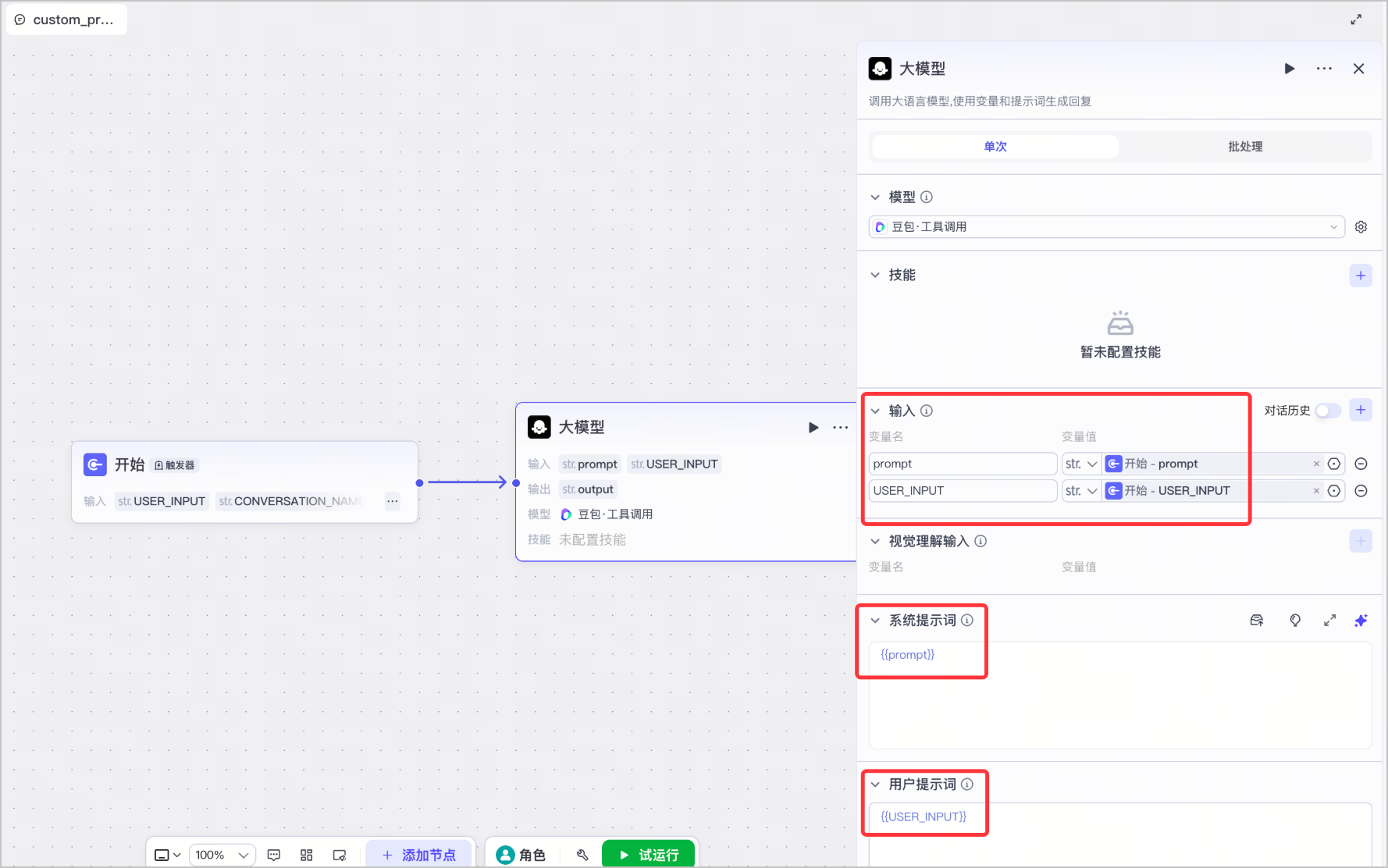
Task: Auto-arrange nodes with the layout icon
Action: [307, 855]
